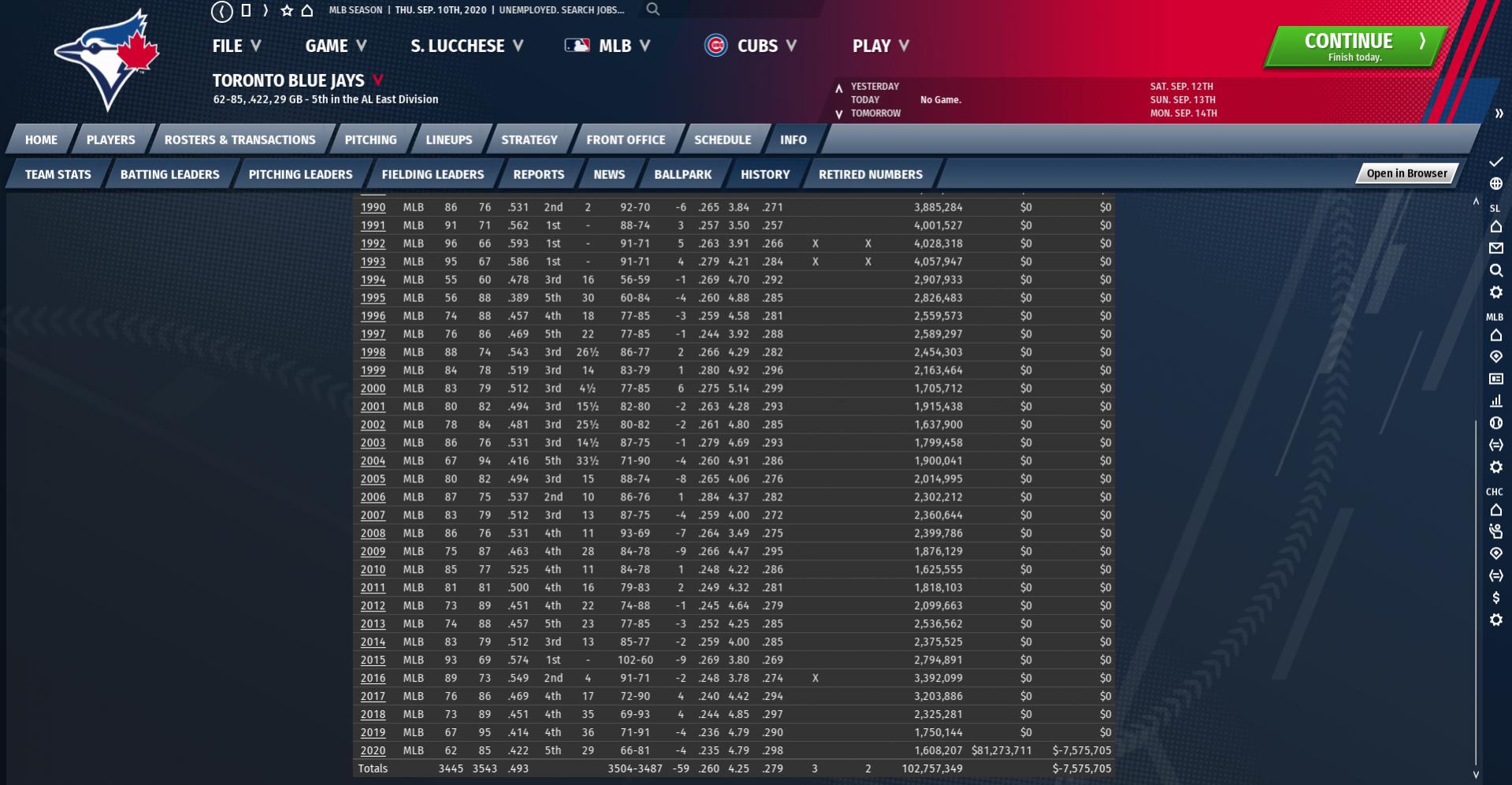Switch to the FRONT OFFICE tab
The height and width of the screenshot is (785, 1512).
pyautogui.click(x=626, y=140)
